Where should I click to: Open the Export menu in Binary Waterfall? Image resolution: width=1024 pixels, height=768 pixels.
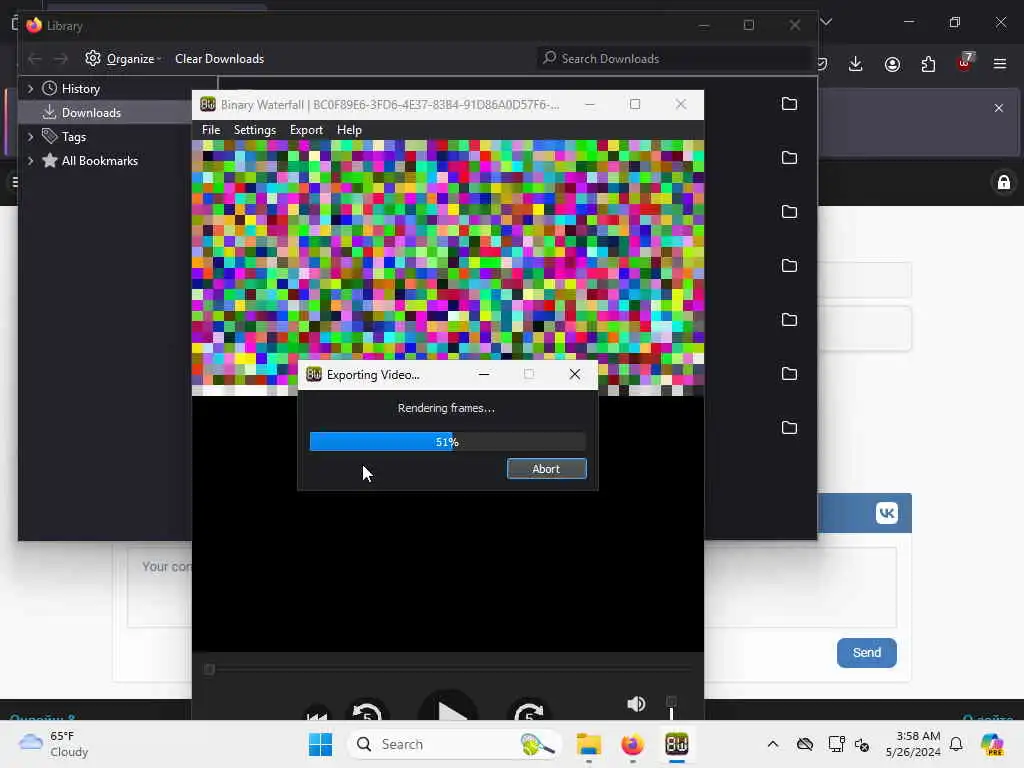306,130
